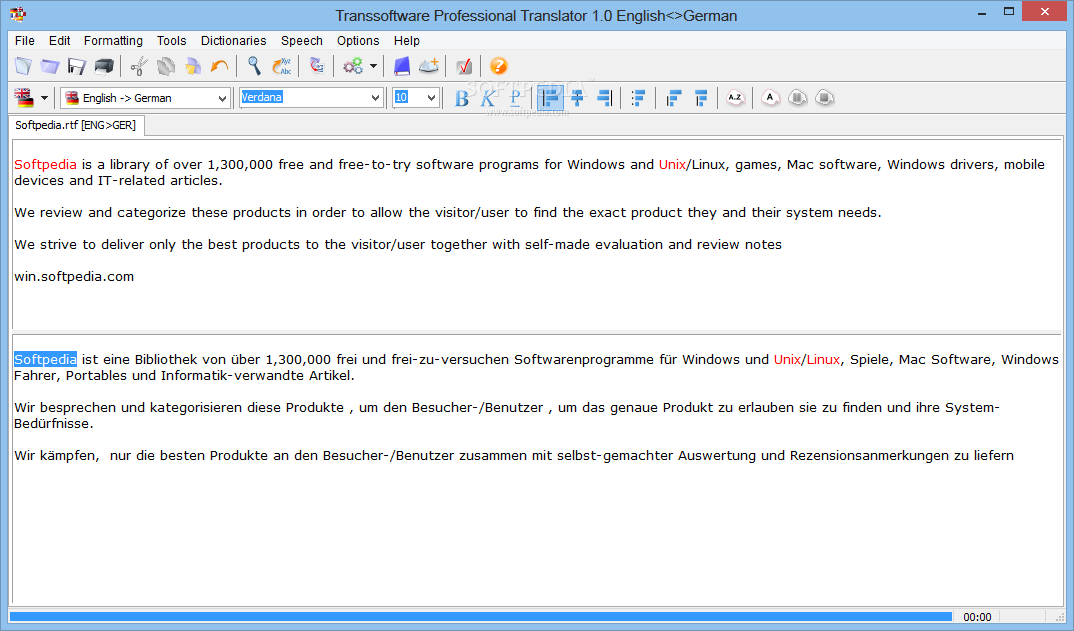The image size is (1074, 631).
Task: Add a dictionary entry with open-book plus icon
Action: point(429,66)
